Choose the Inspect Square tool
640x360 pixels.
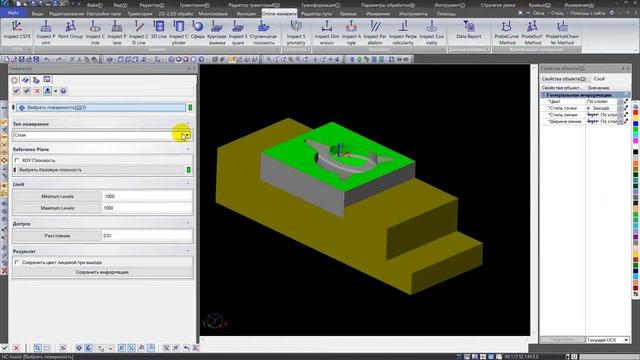238,32
